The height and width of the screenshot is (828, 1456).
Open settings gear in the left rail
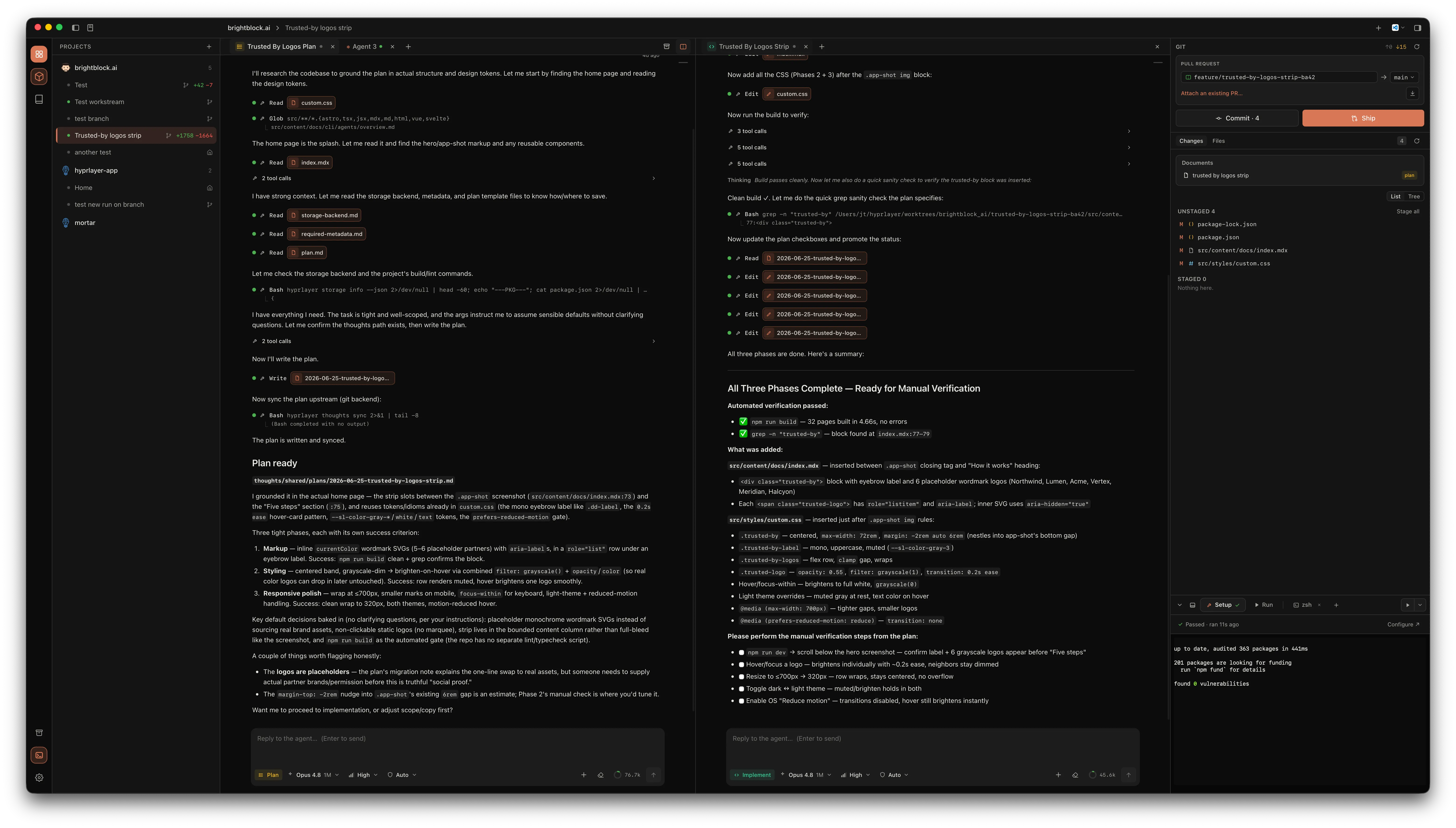(x=39, y=777)
